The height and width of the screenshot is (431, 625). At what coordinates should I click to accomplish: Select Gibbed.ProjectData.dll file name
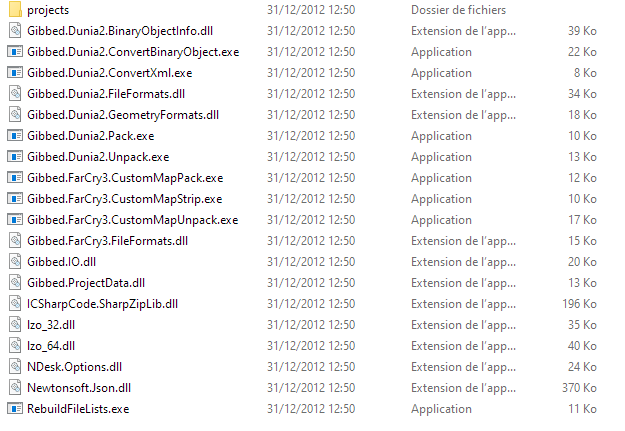(x=86, y=283)
